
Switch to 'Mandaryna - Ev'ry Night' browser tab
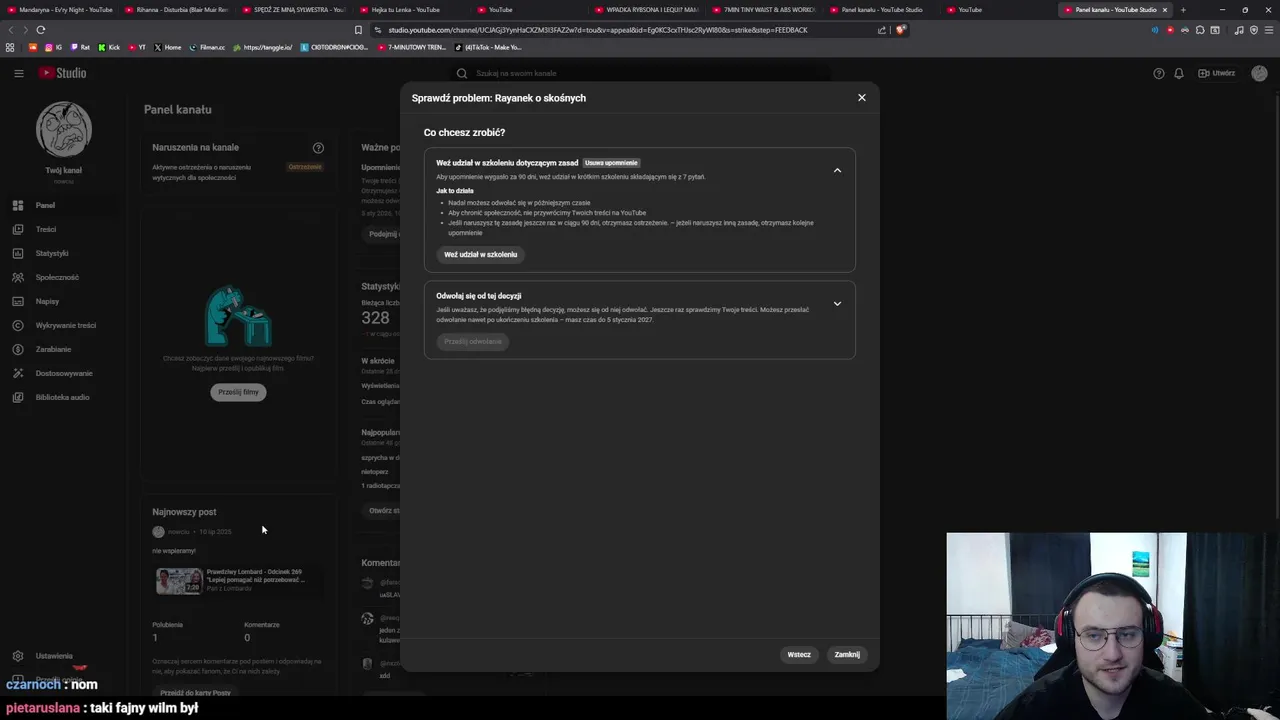coord(62,10)
